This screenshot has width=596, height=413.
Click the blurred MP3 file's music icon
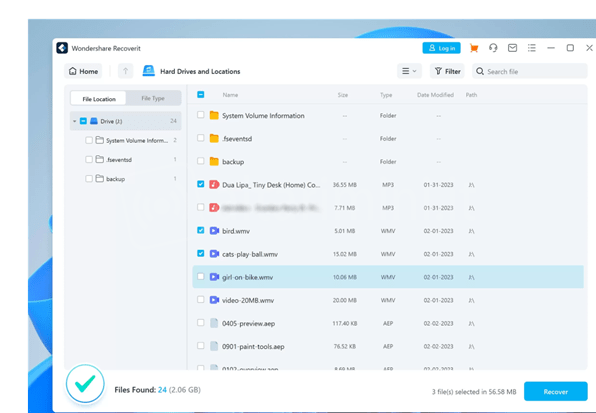[x=214, y=208]
